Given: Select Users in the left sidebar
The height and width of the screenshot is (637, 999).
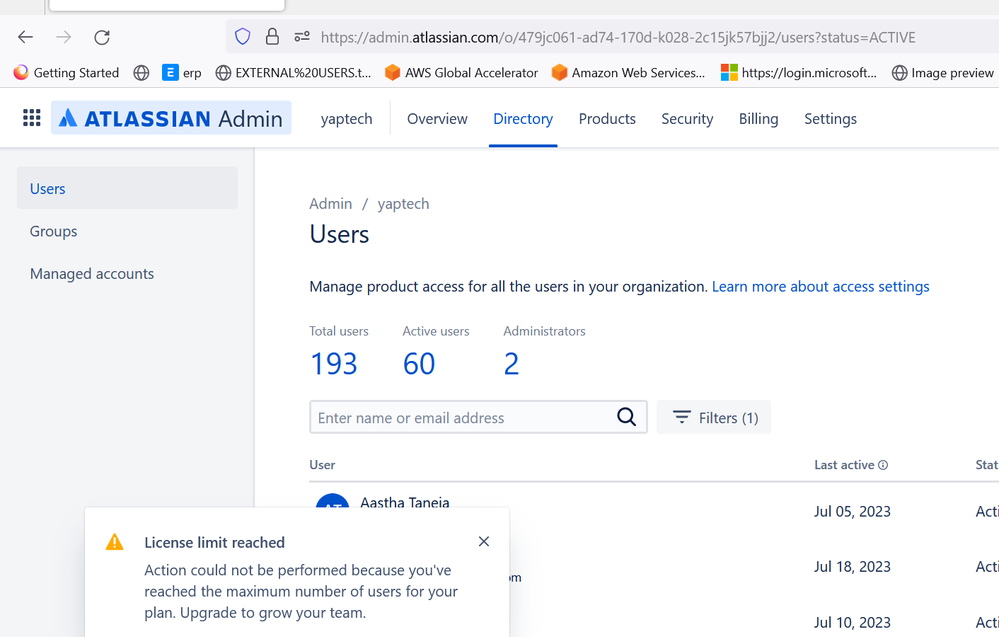Looking at the screenshot, I should click(x=127, y=188).
